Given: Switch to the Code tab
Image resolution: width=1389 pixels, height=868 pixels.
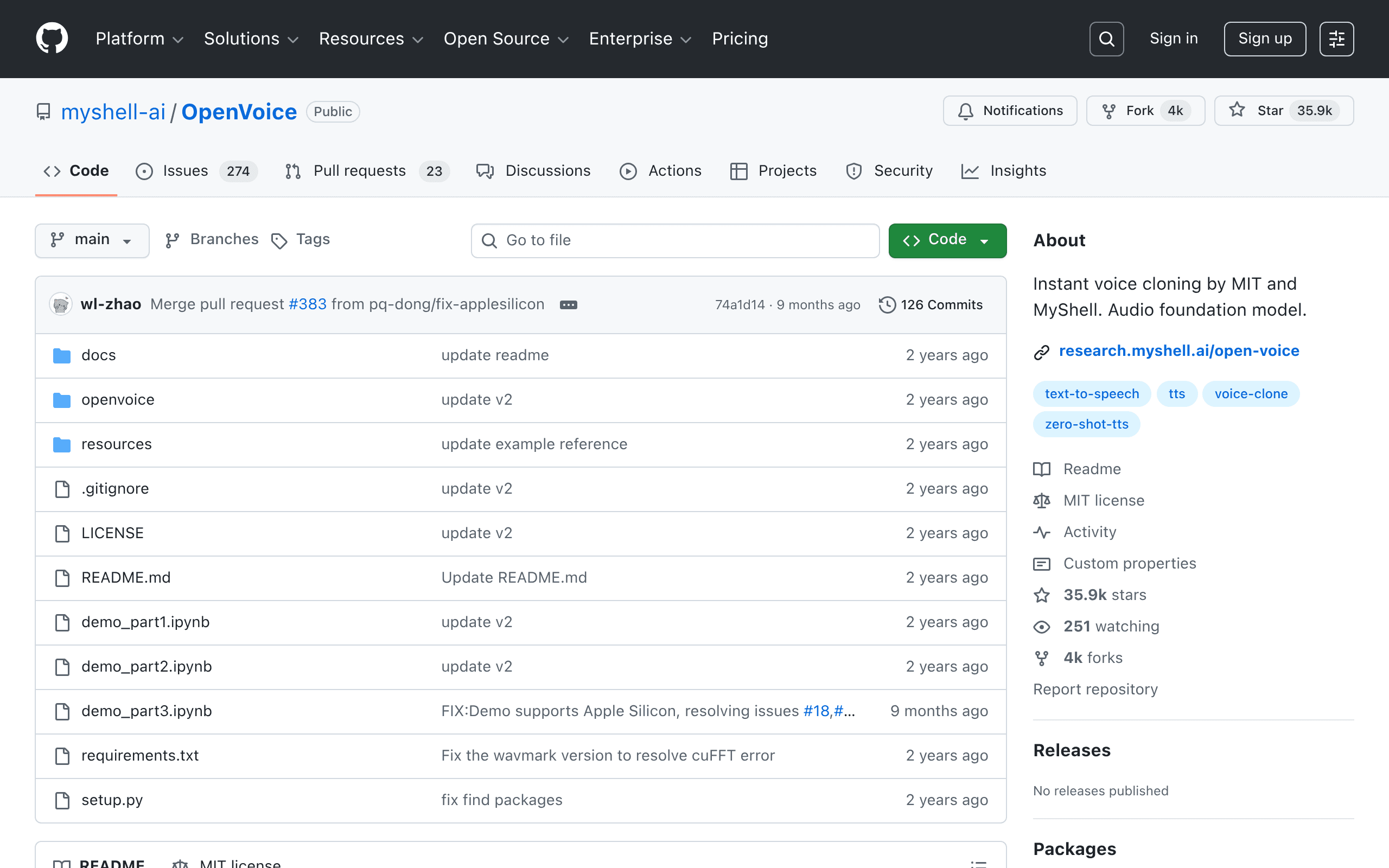Looking at the screenshot, I should coord(76,170).
